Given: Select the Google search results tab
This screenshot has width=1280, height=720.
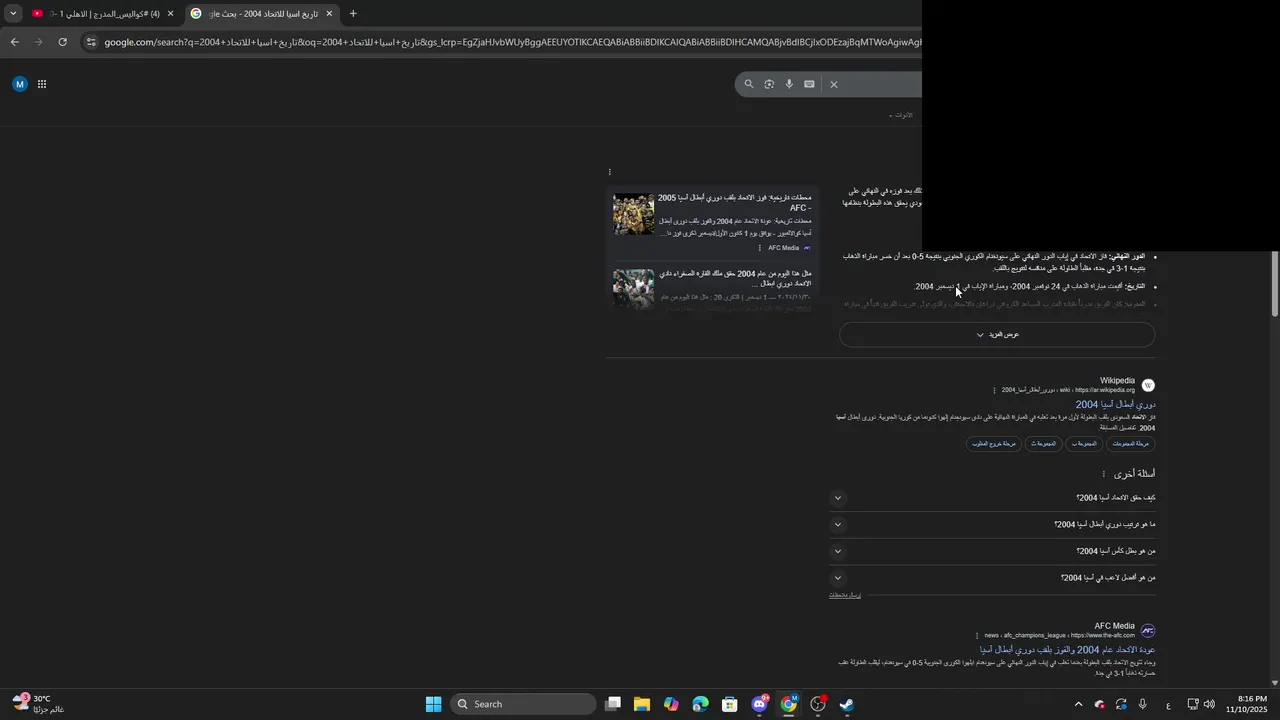Looking at the screenshot, I should tap(262, 14).
